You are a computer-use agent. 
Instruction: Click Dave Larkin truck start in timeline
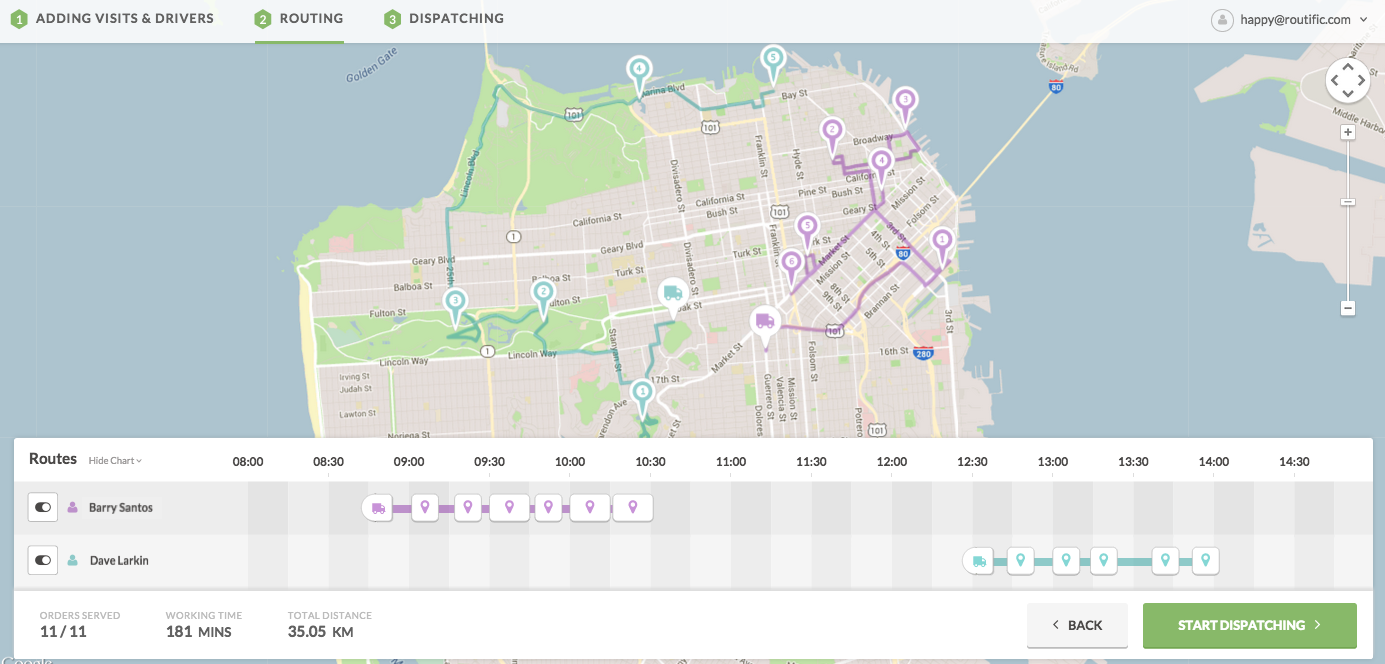pyautogui.click(x=979, y=561)
